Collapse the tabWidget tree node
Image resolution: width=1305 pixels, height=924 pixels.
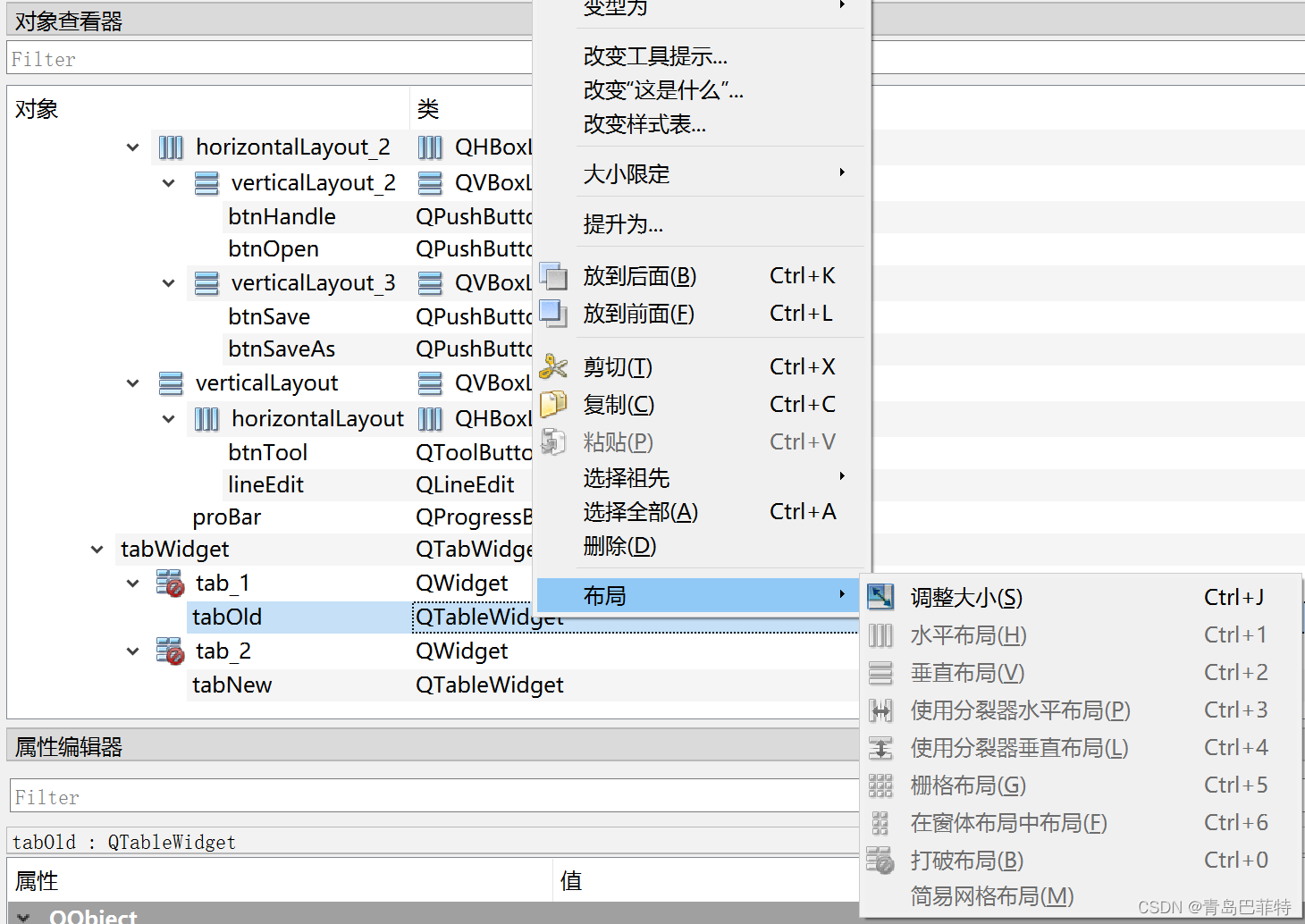click(x=96, y=549)
